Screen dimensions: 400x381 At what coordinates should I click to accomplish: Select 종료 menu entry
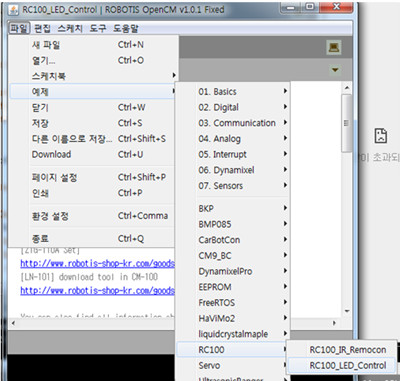click(x=92, y=238)
